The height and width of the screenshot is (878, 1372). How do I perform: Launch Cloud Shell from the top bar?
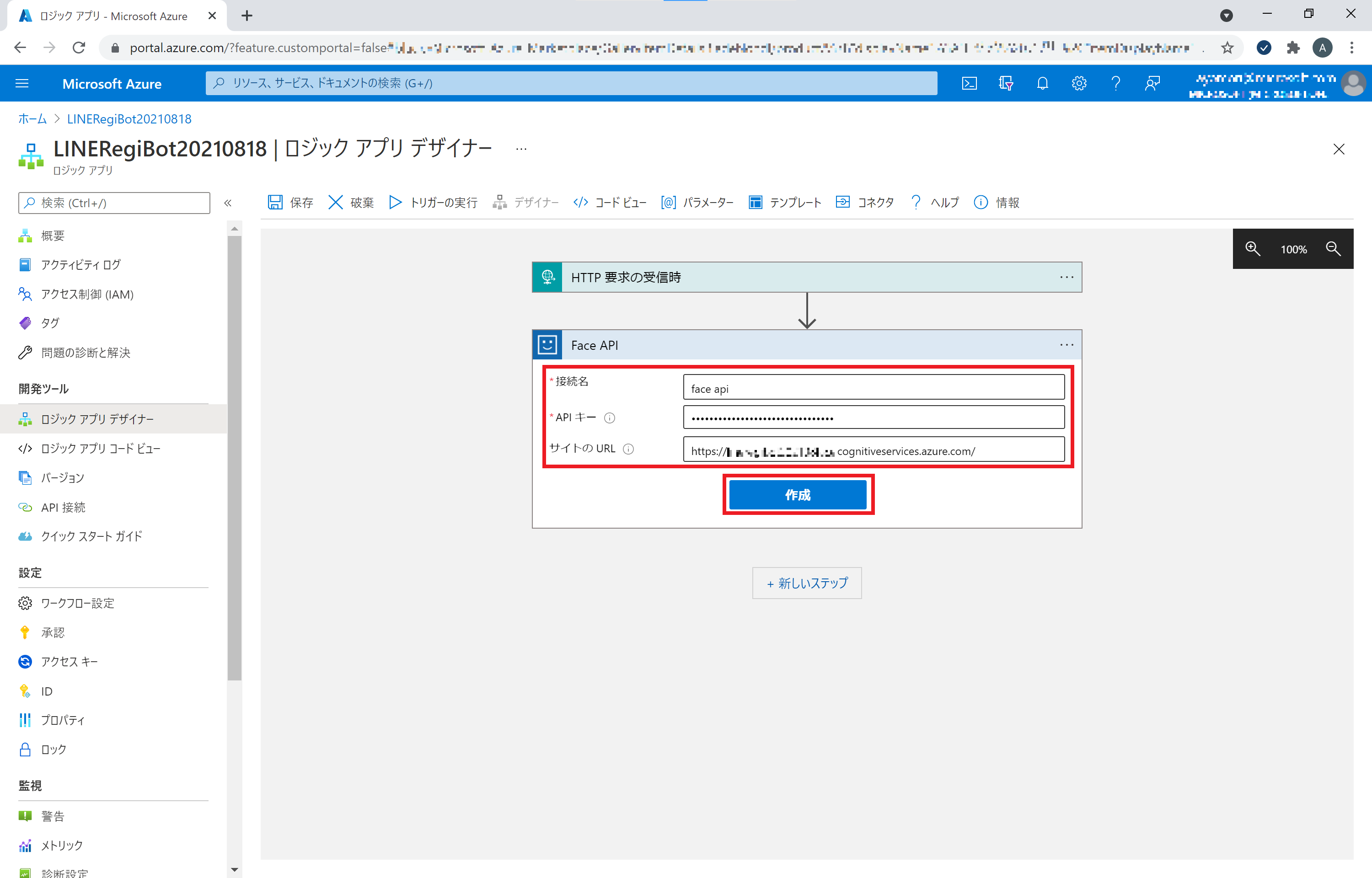click(x=970, y=83)
